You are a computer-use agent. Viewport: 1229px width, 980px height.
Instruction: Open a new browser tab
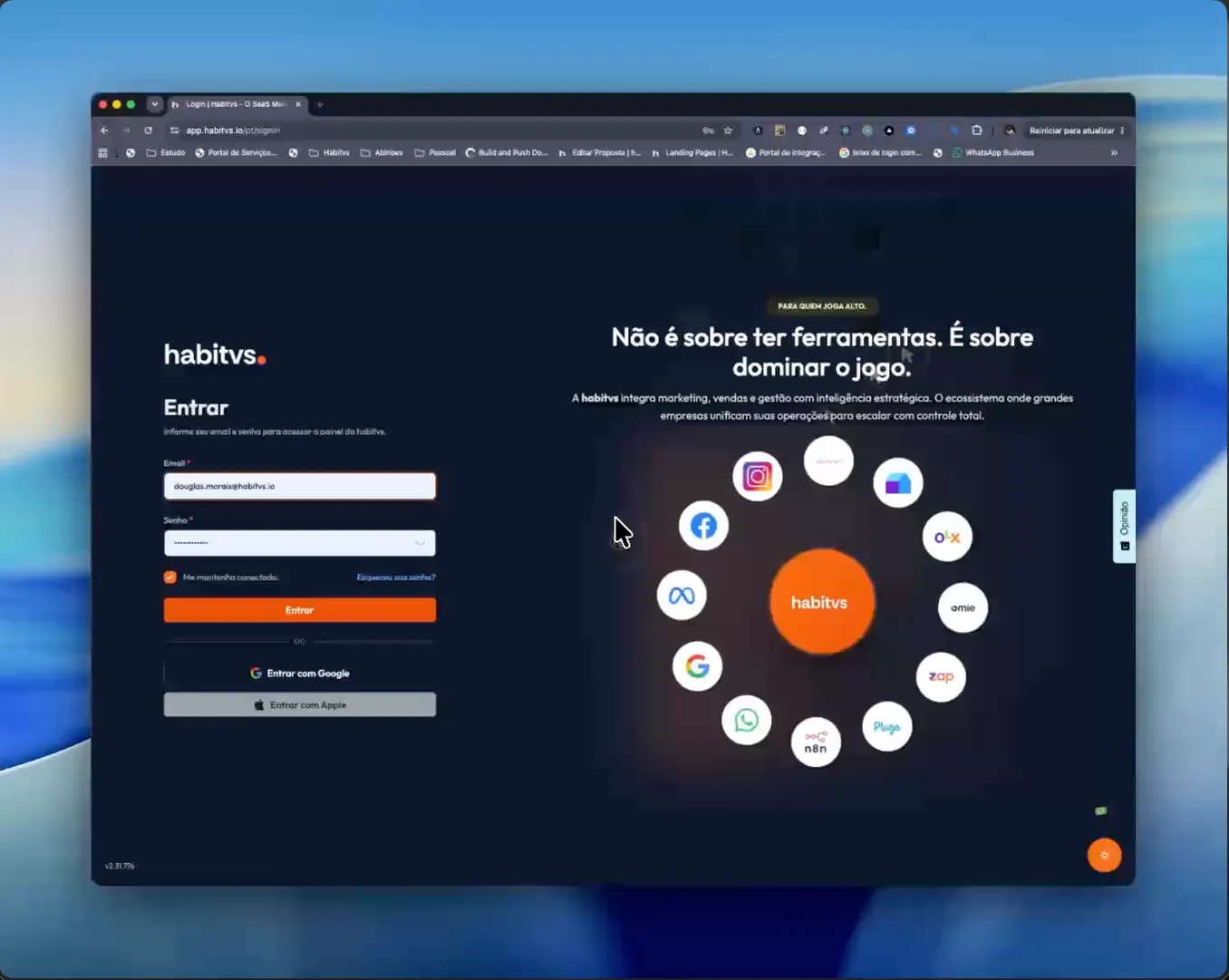click(x=320, y=104)
